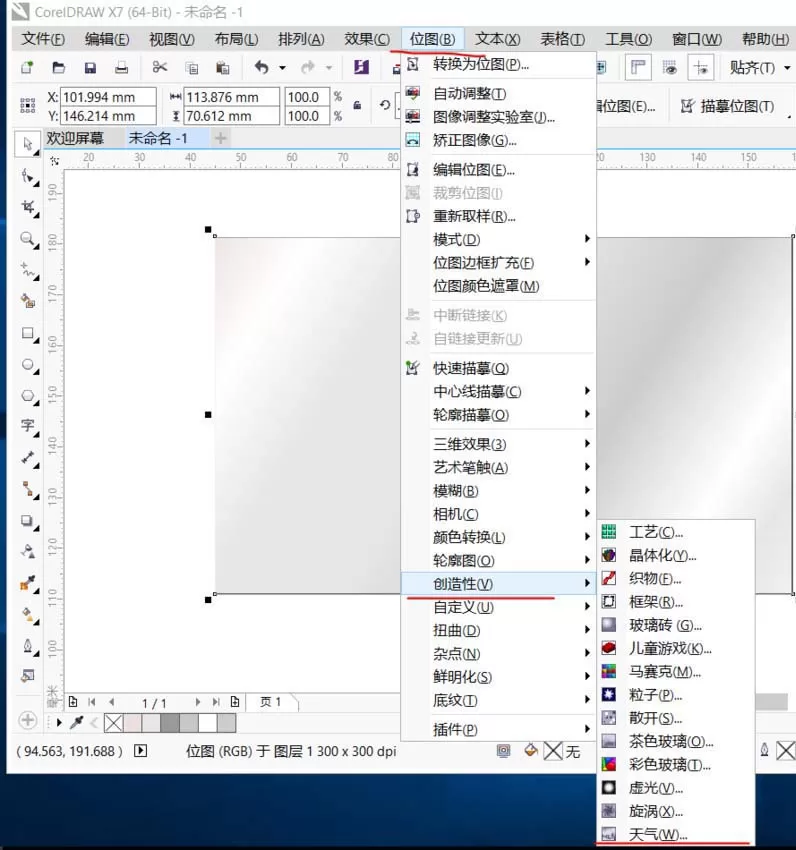Open the Redo history dropdown arrow
796x850 pixels.
coord(329,68)
